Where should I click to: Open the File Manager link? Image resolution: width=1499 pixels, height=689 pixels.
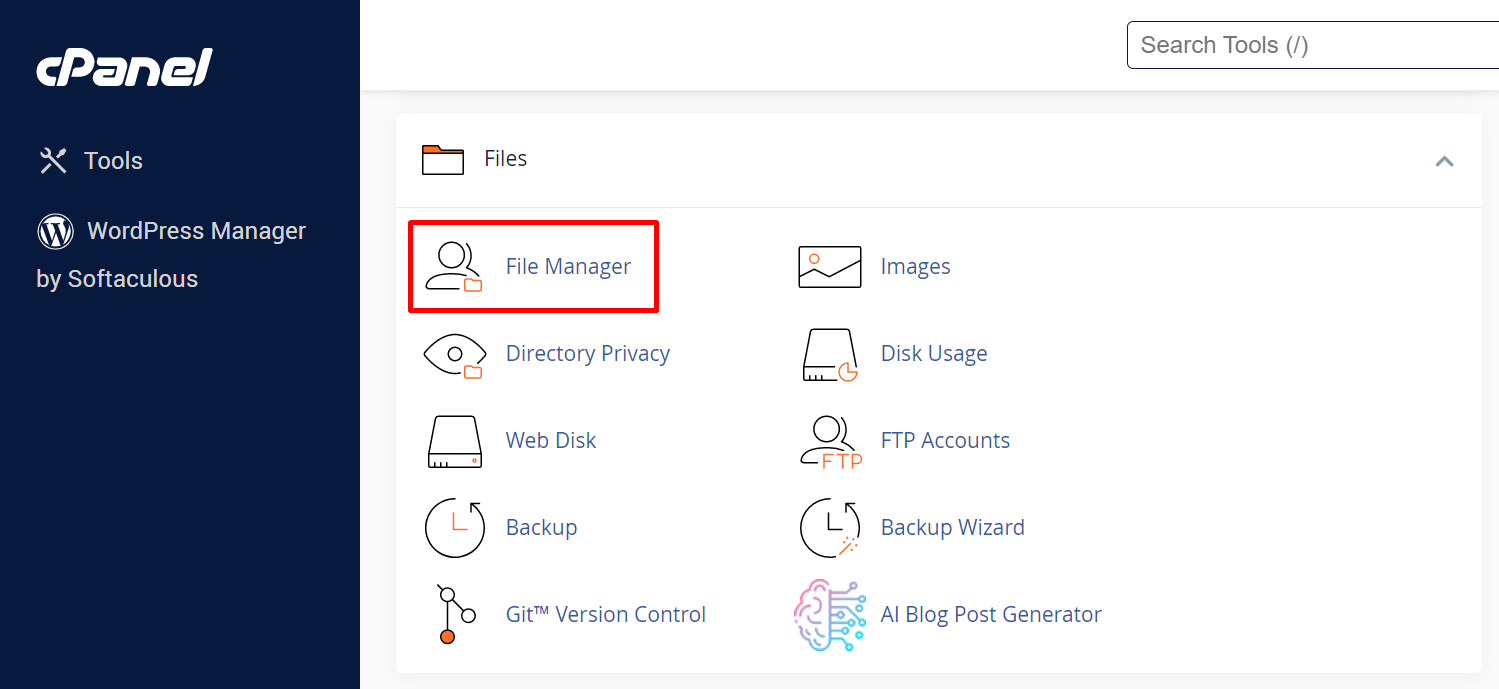[568, 267]
